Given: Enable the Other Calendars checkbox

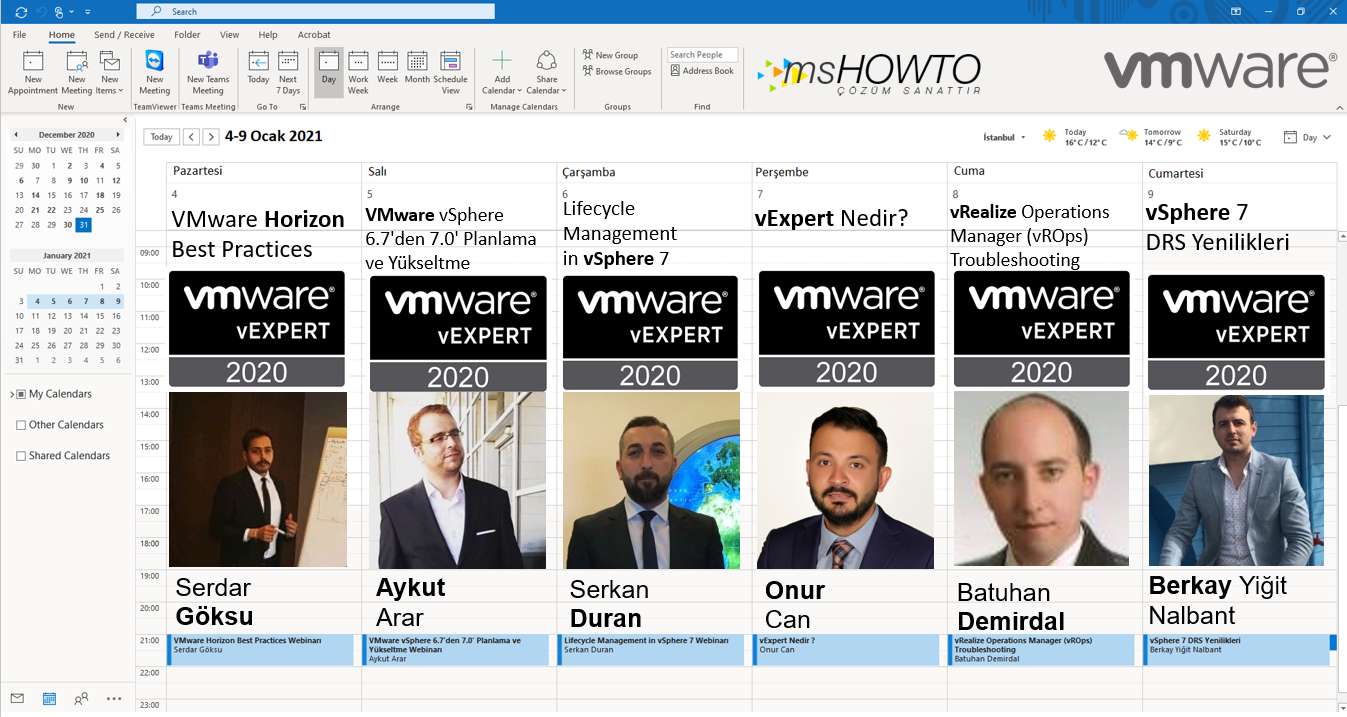Looking at the screenshot, I should [x=21, y=425].
